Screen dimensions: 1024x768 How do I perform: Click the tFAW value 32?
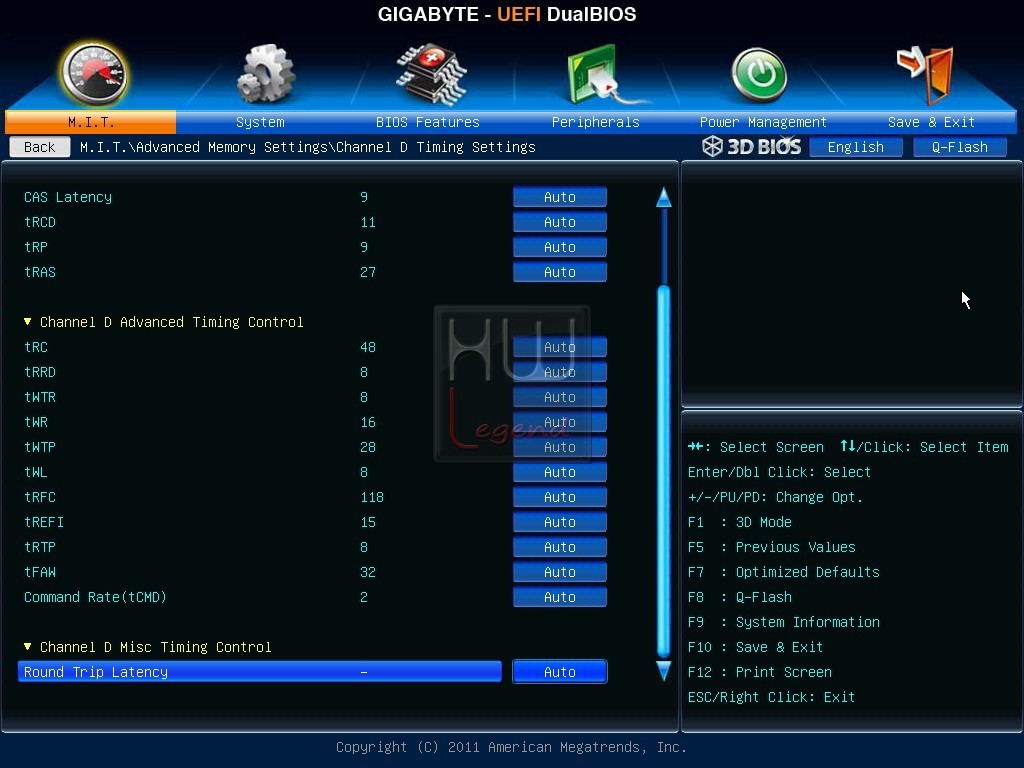368,572
